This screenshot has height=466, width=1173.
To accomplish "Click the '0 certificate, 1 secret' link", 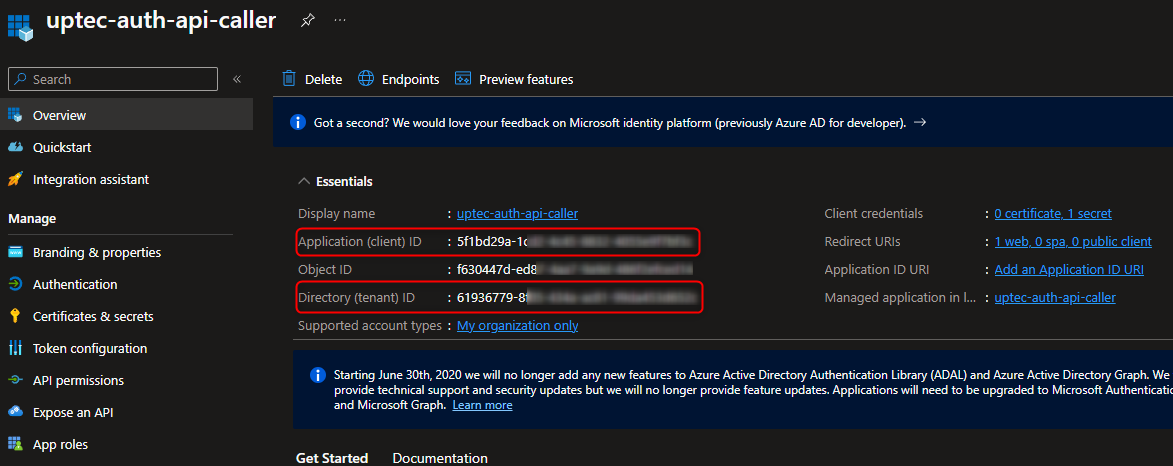I will 1052,213.
